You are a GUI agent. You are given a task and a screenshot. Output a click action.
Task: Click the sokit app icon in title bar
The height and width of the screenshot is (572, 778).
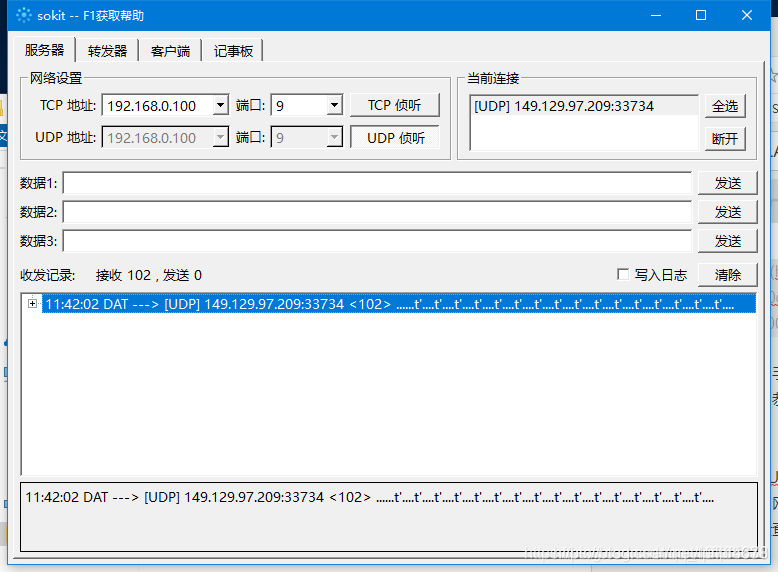[x=23, y=15]
